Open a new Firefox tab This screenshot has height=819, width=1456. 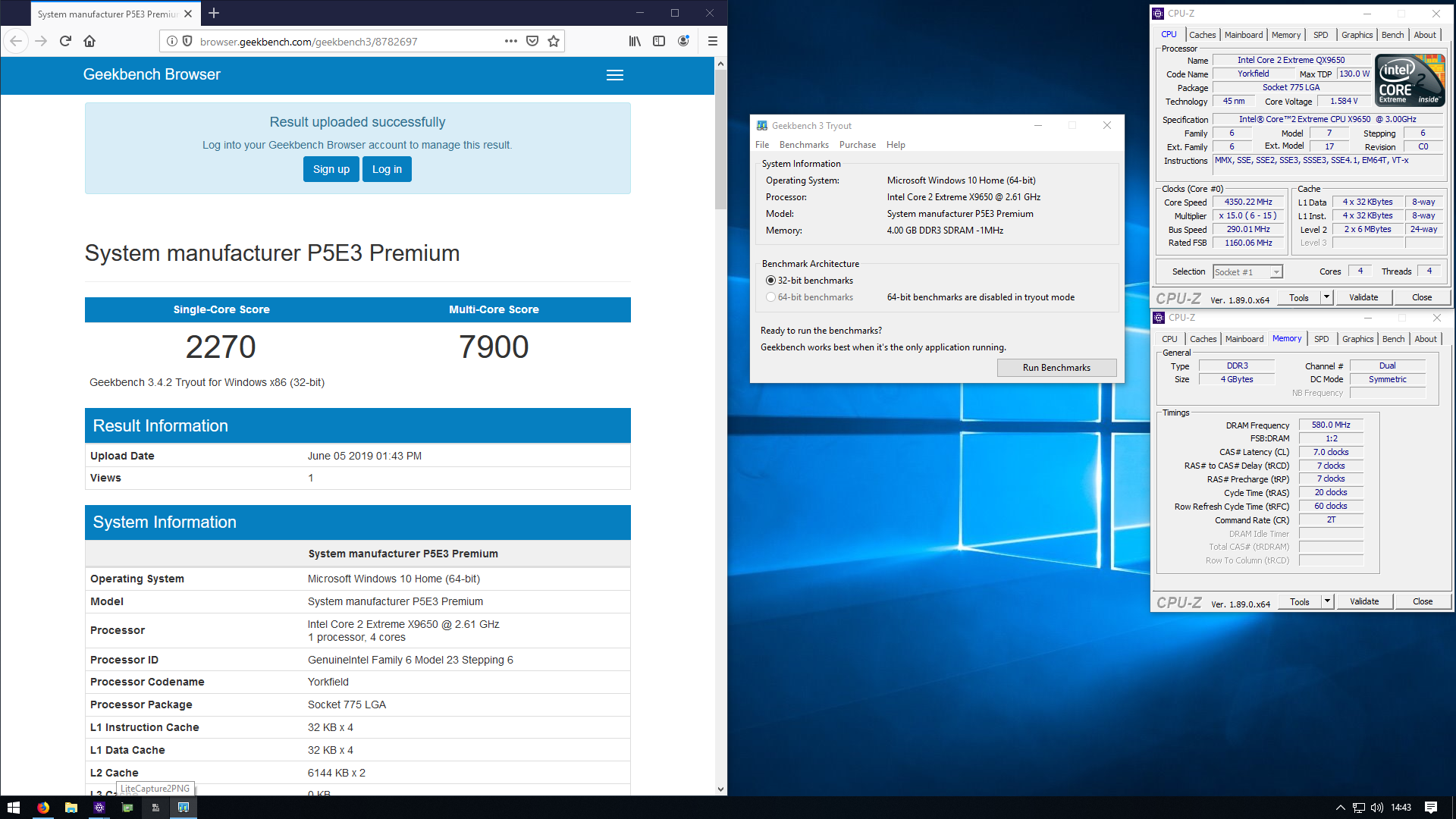(214, 13)
